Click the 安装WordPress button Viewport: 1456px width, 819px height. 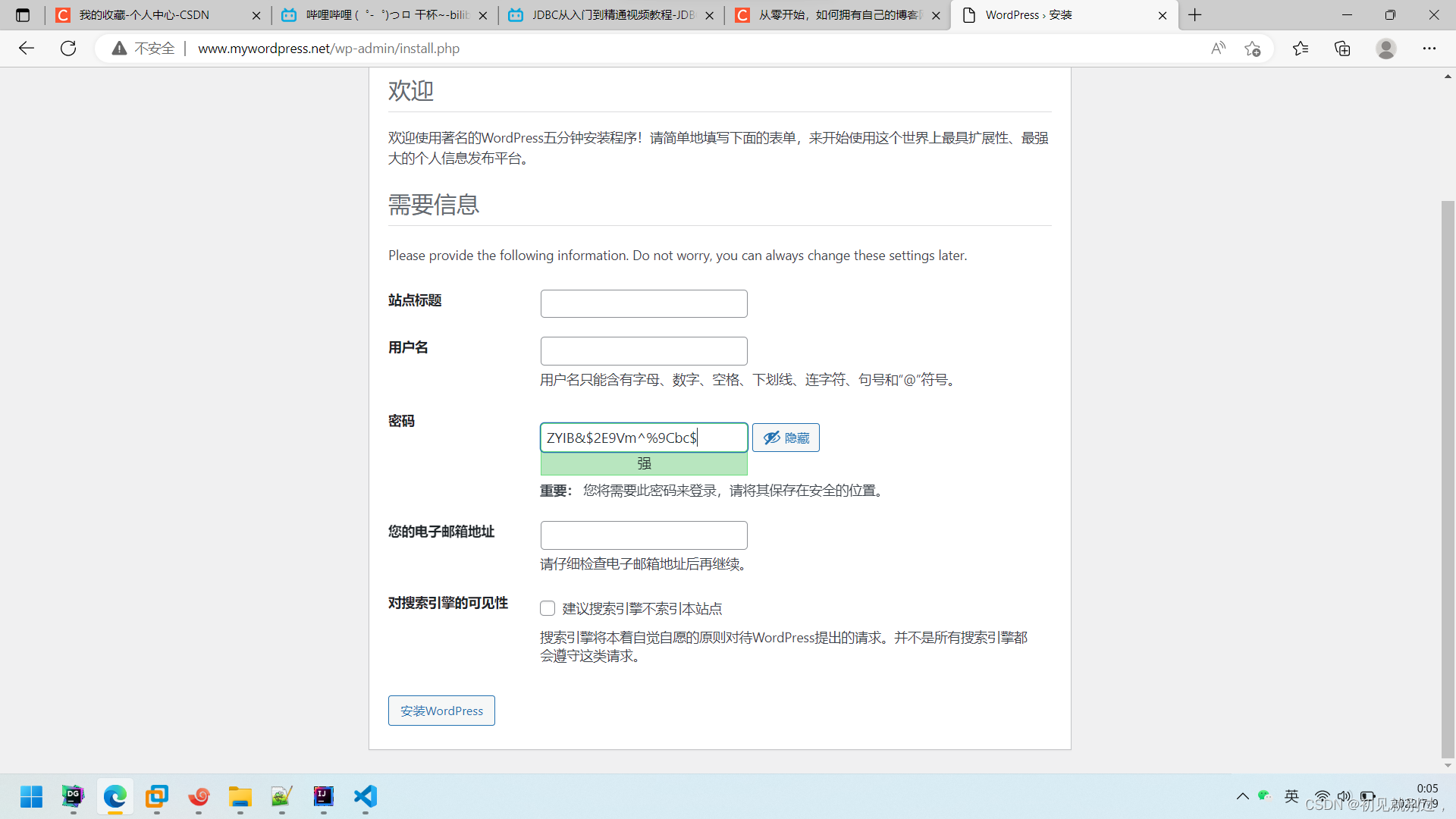(x=441, y=711)
